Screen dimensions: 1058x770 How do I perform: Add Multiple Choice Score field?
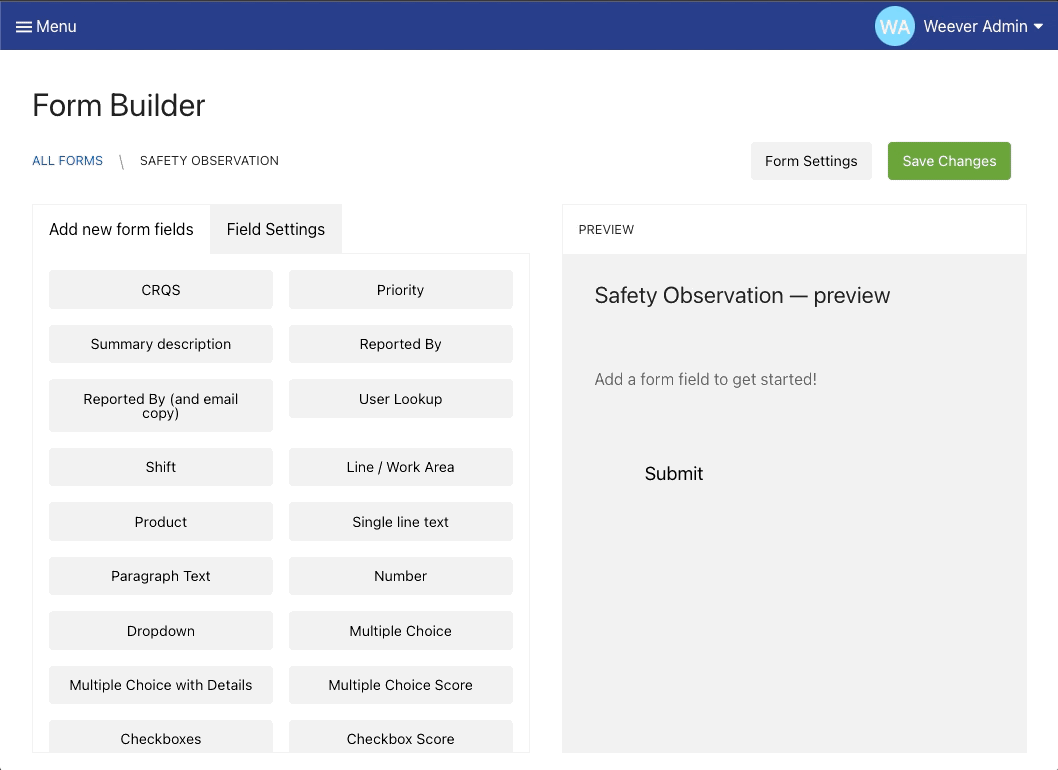coord(400,685)
